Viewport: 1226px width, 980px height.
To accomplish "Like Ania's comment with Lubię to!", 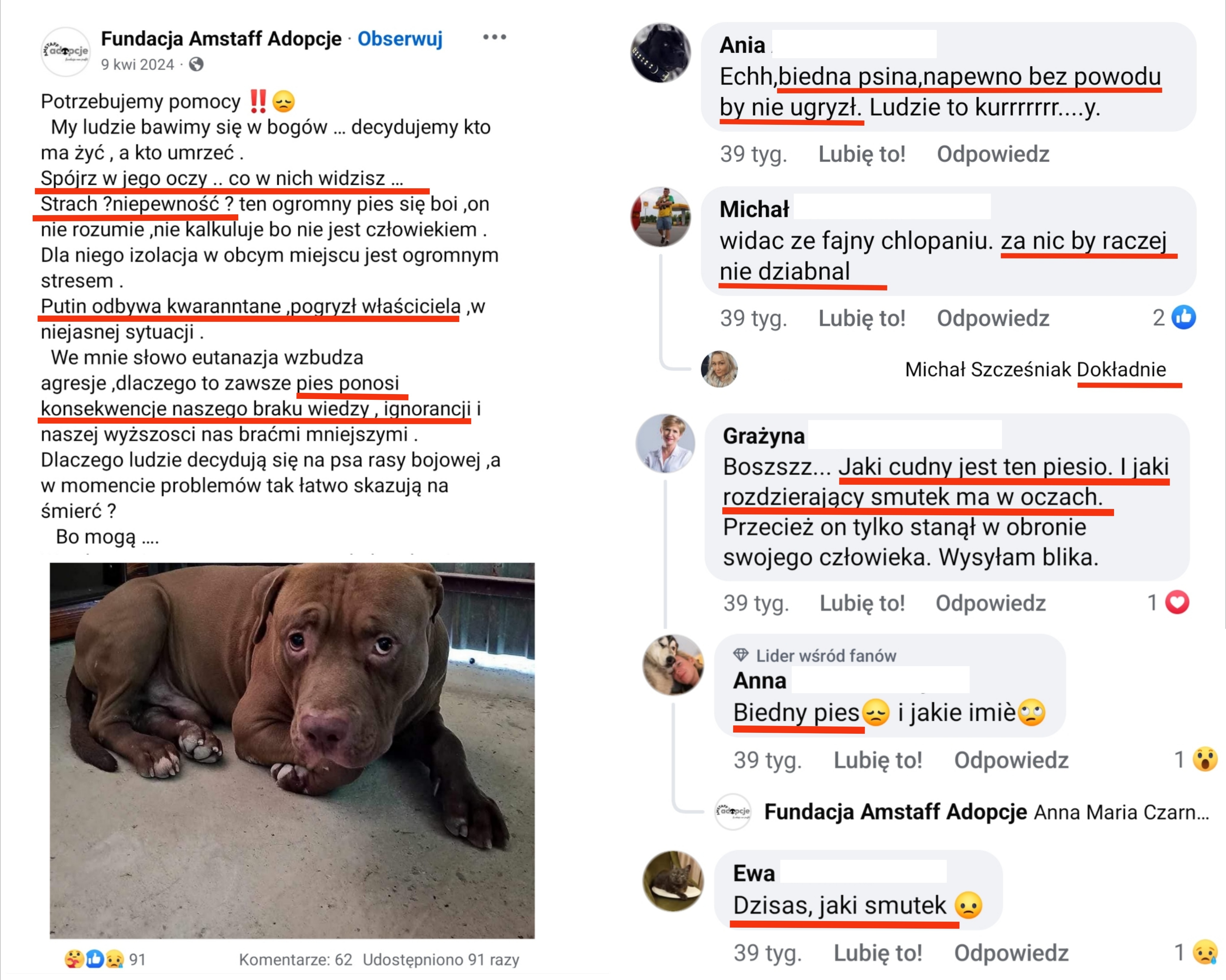I will 861,154.
